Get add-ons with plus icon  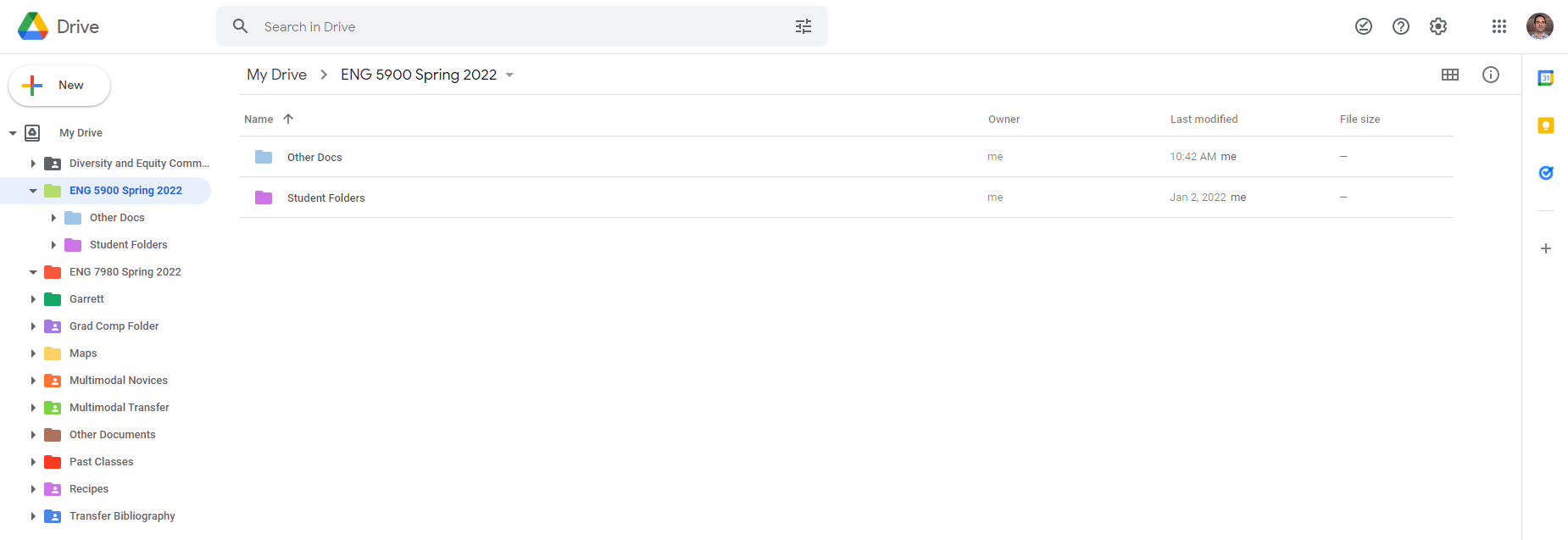1546,248
